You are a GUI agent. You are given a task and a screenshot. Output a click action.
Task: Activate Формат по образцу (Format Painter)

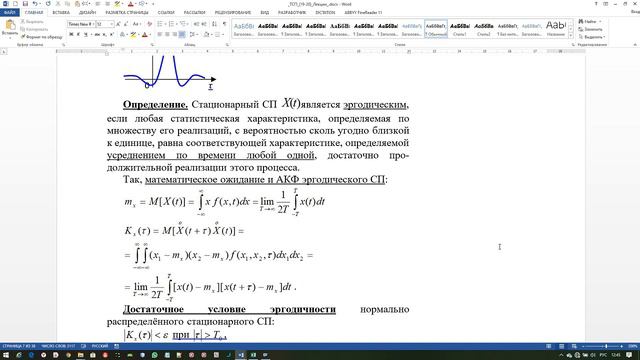[x=42, y=37]
